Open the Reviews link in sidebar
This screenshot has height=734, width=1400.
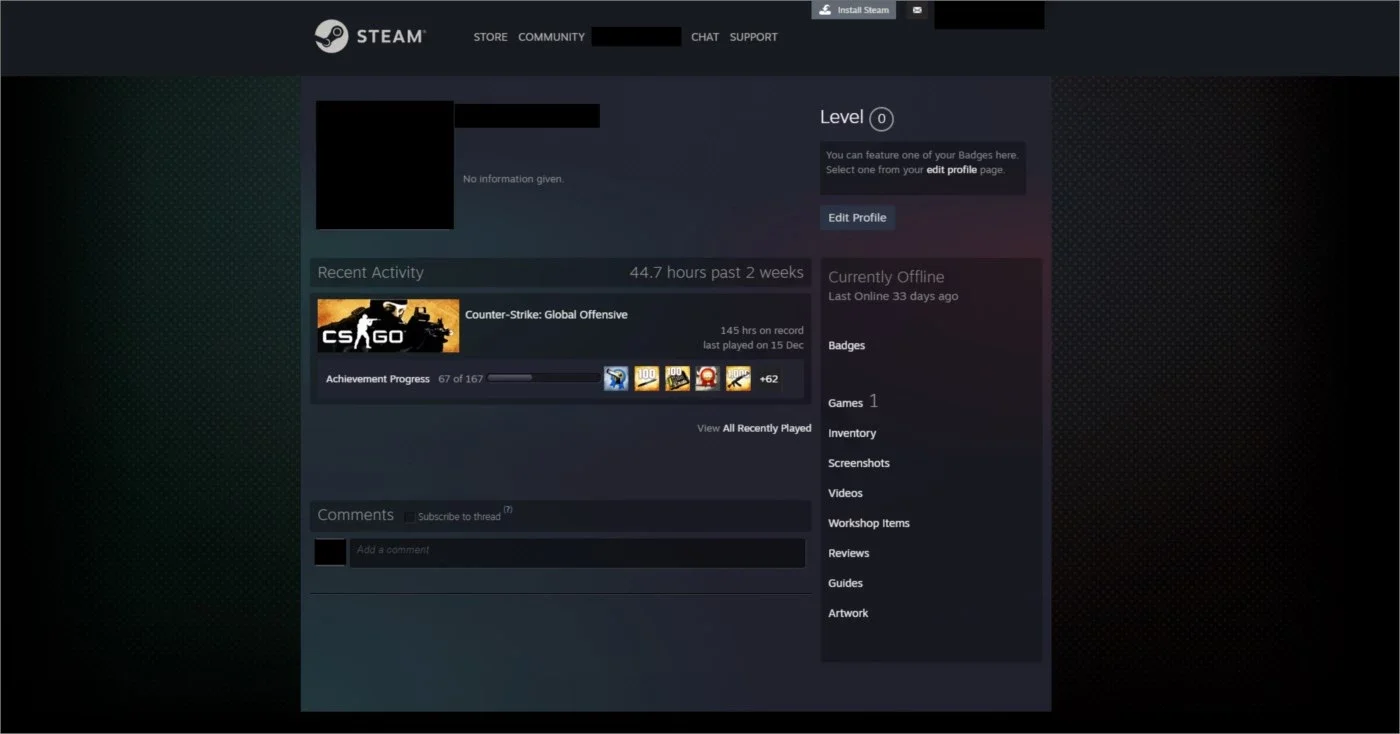click(848, 553)
